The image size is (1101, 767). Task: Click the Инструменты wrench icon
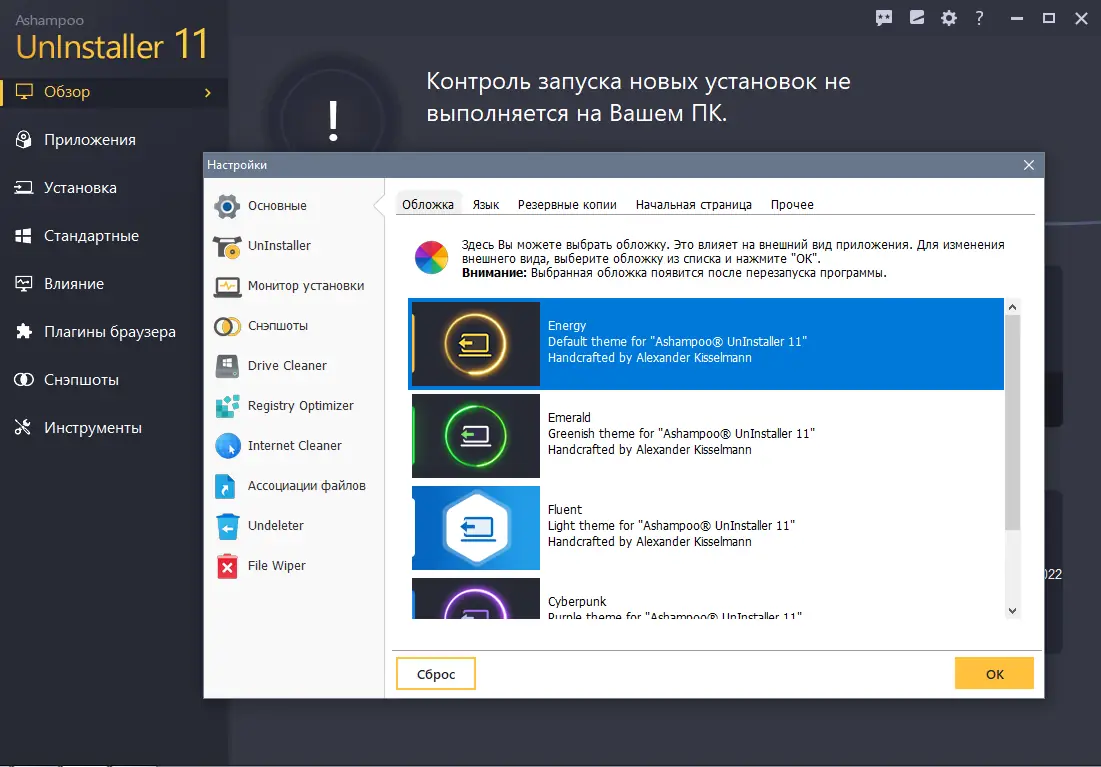pos(23,428)
